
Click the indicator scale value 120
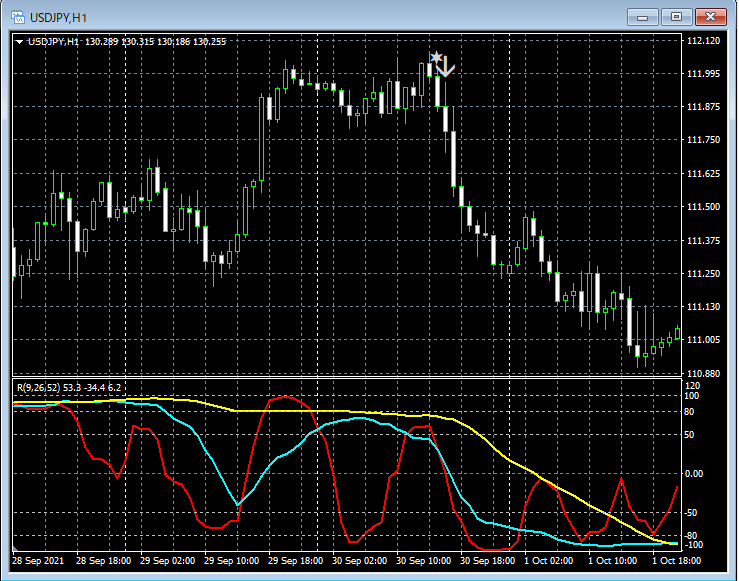tap(692, 386)
